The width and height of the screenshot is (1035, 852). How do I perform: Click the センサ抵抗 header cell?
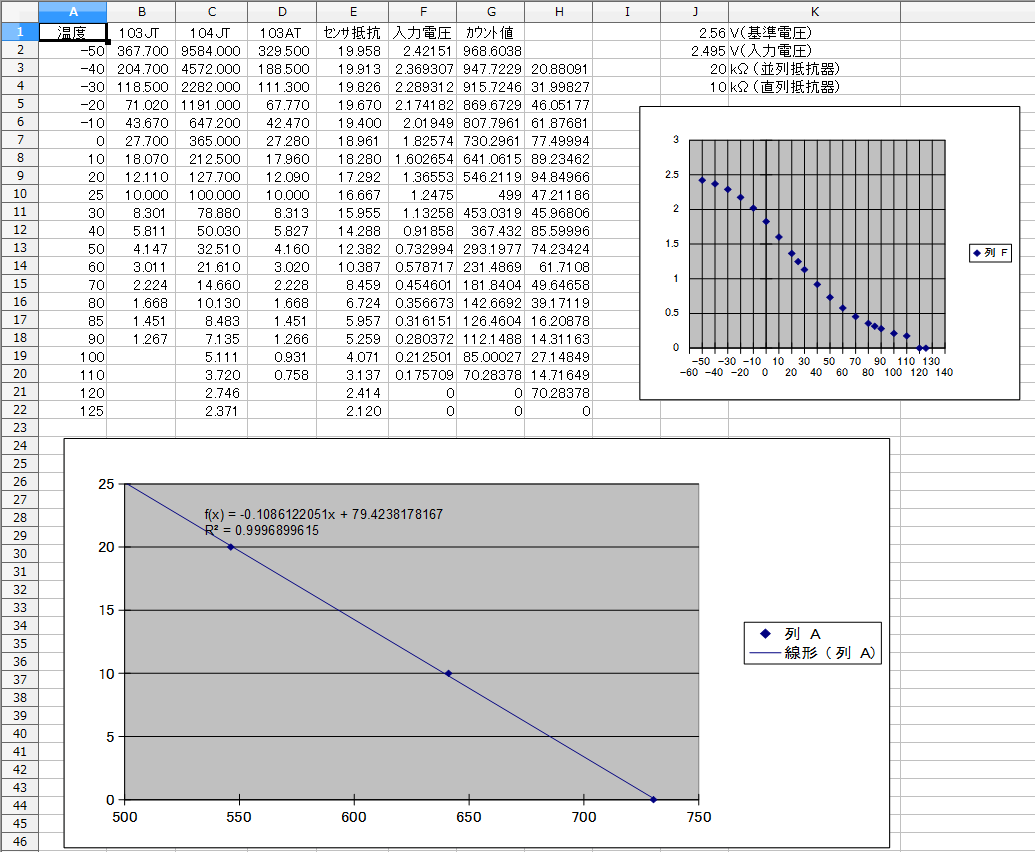click(x=353, y=32)
